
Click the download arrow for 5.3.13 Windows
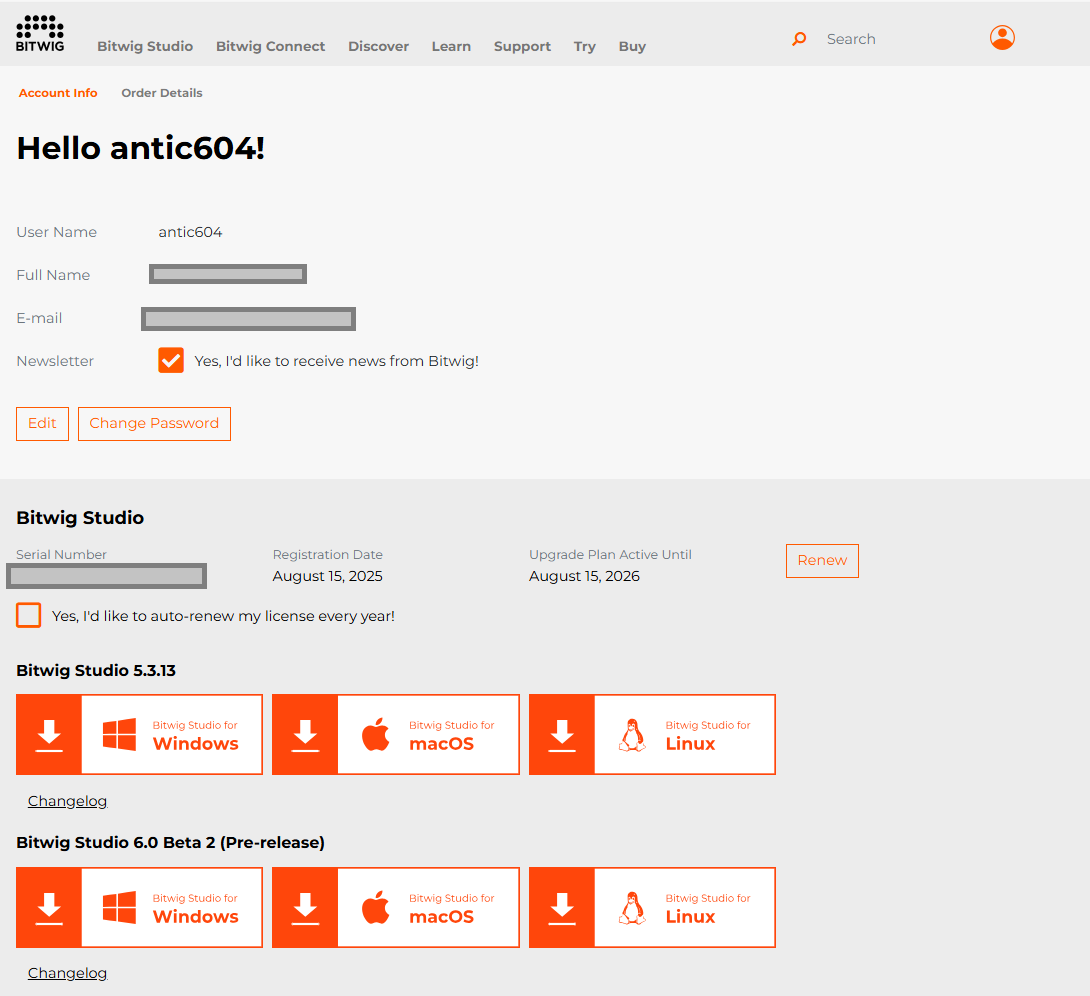click(49, 735)
